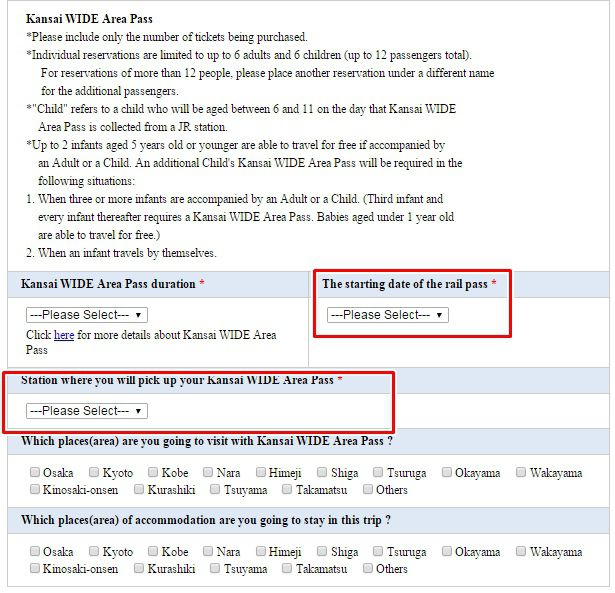Viewport: 615px width, 593px height.
Task: Click 'Which places(area) of accommodation' label
Action: point(206,520)
